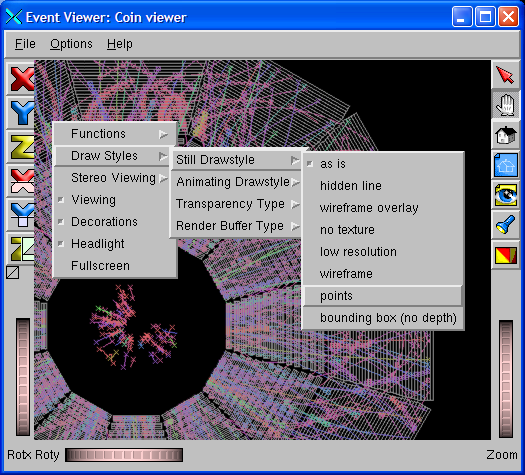The width and height of the screenshot is (525, 475).
Task: Click the flashlight Seek icon
Action: coord(506,225)
